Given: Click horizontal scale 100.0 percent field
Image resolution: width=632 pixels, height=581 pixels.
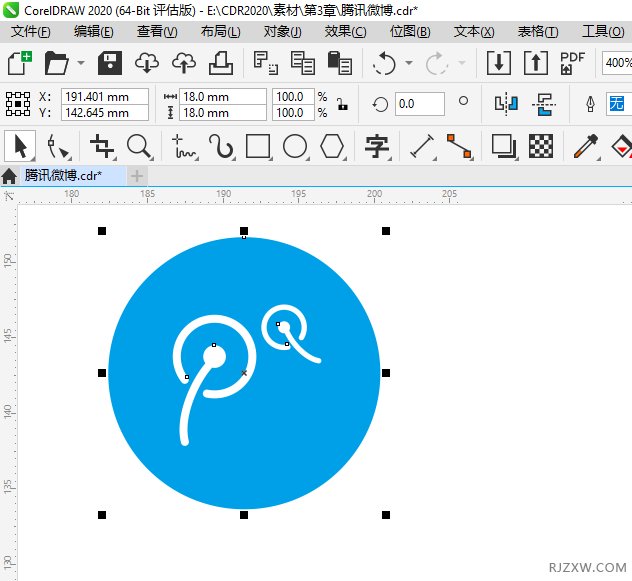Looking at the screenshot, I should point(293,97).
